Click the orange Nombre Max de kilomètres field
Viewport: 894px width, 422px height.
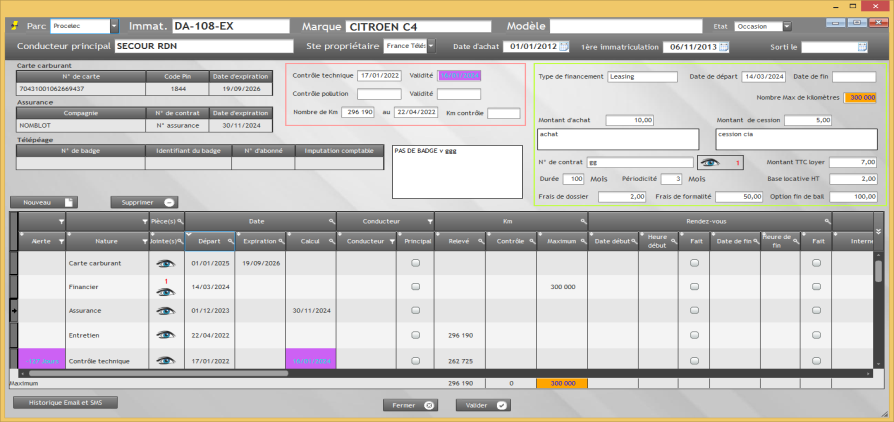click(860, 97)
